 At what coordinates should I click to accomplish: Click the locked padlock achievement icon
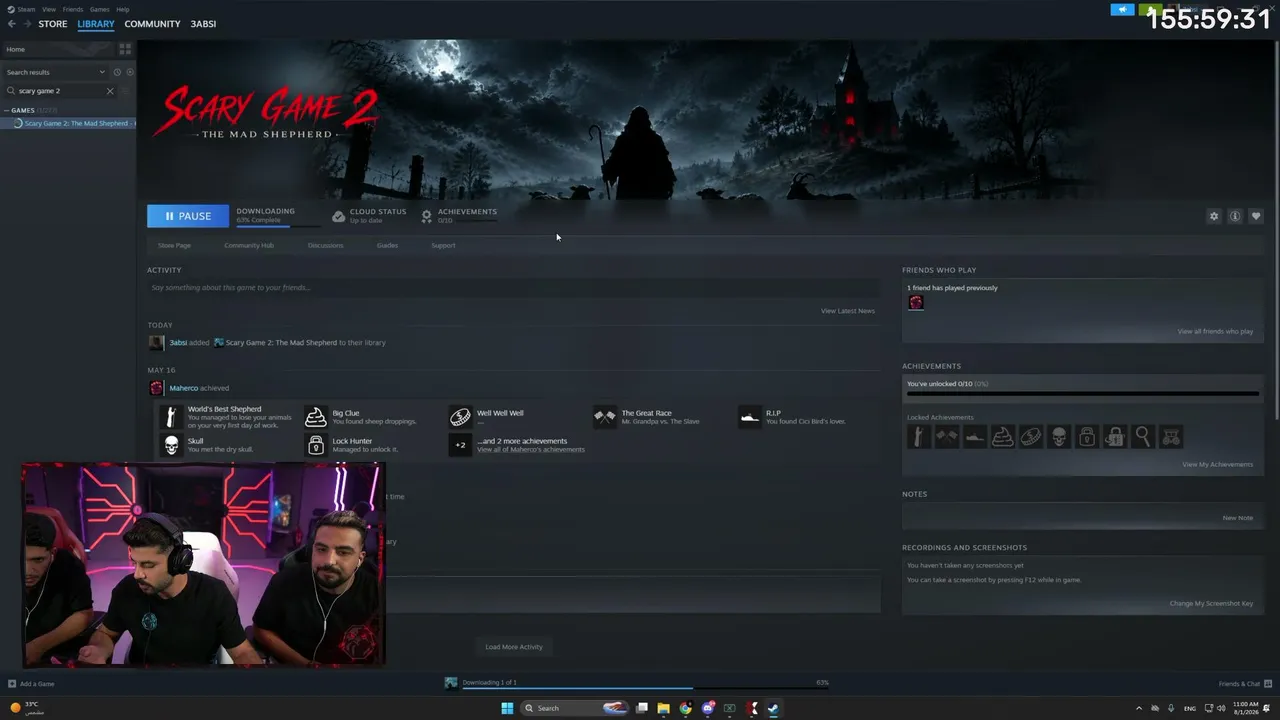coord(1087,436)
